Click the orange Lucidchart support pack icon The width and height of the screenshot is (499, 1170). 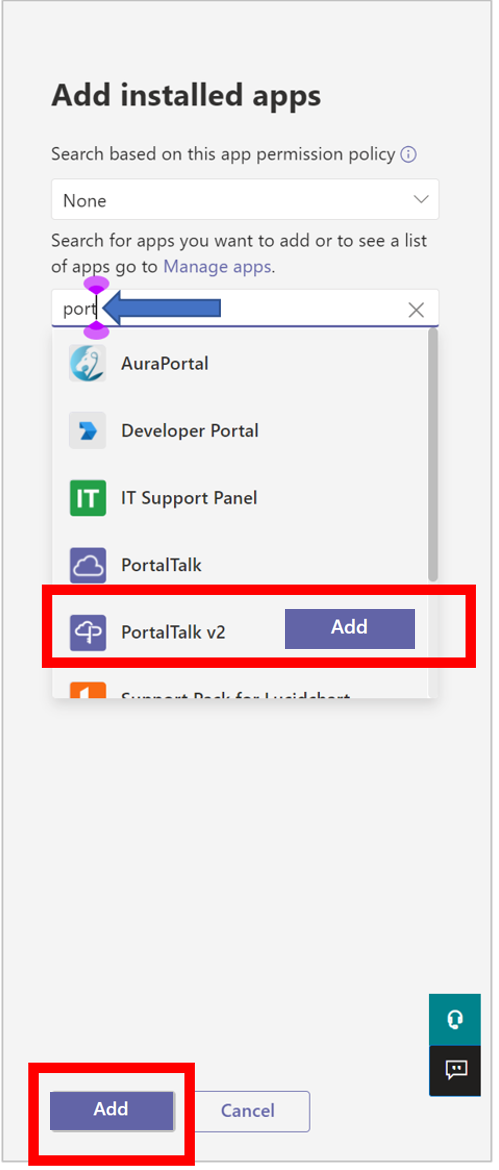click(x=87, y=690)
